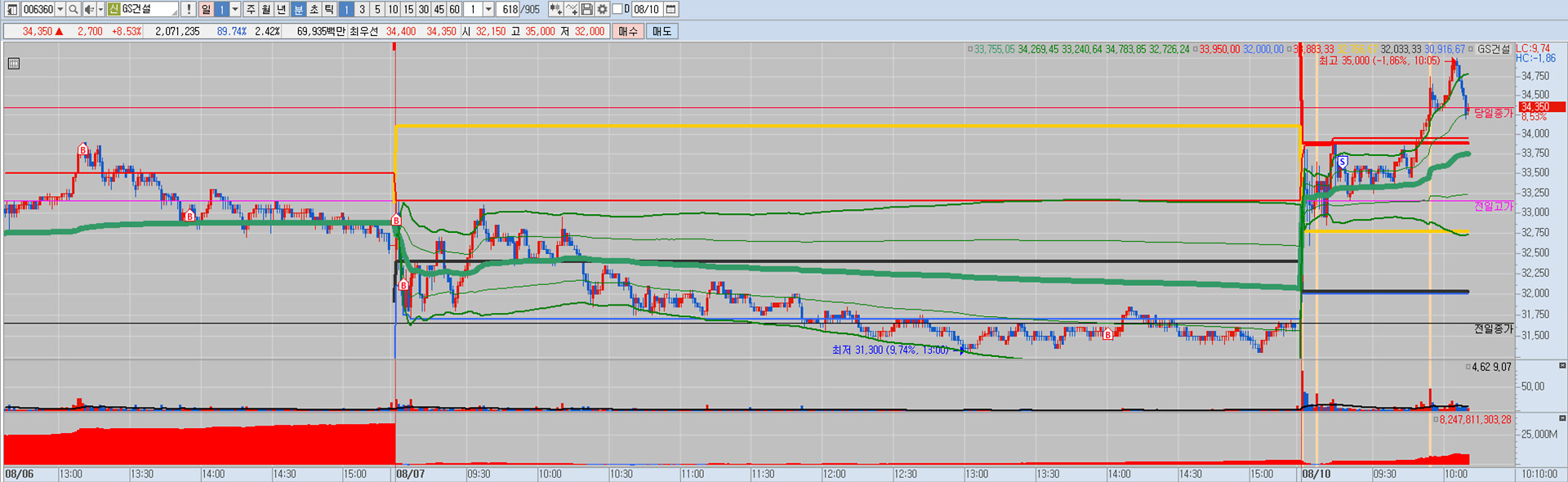Click the 전일고가 label on price axis

point(1493,206)
